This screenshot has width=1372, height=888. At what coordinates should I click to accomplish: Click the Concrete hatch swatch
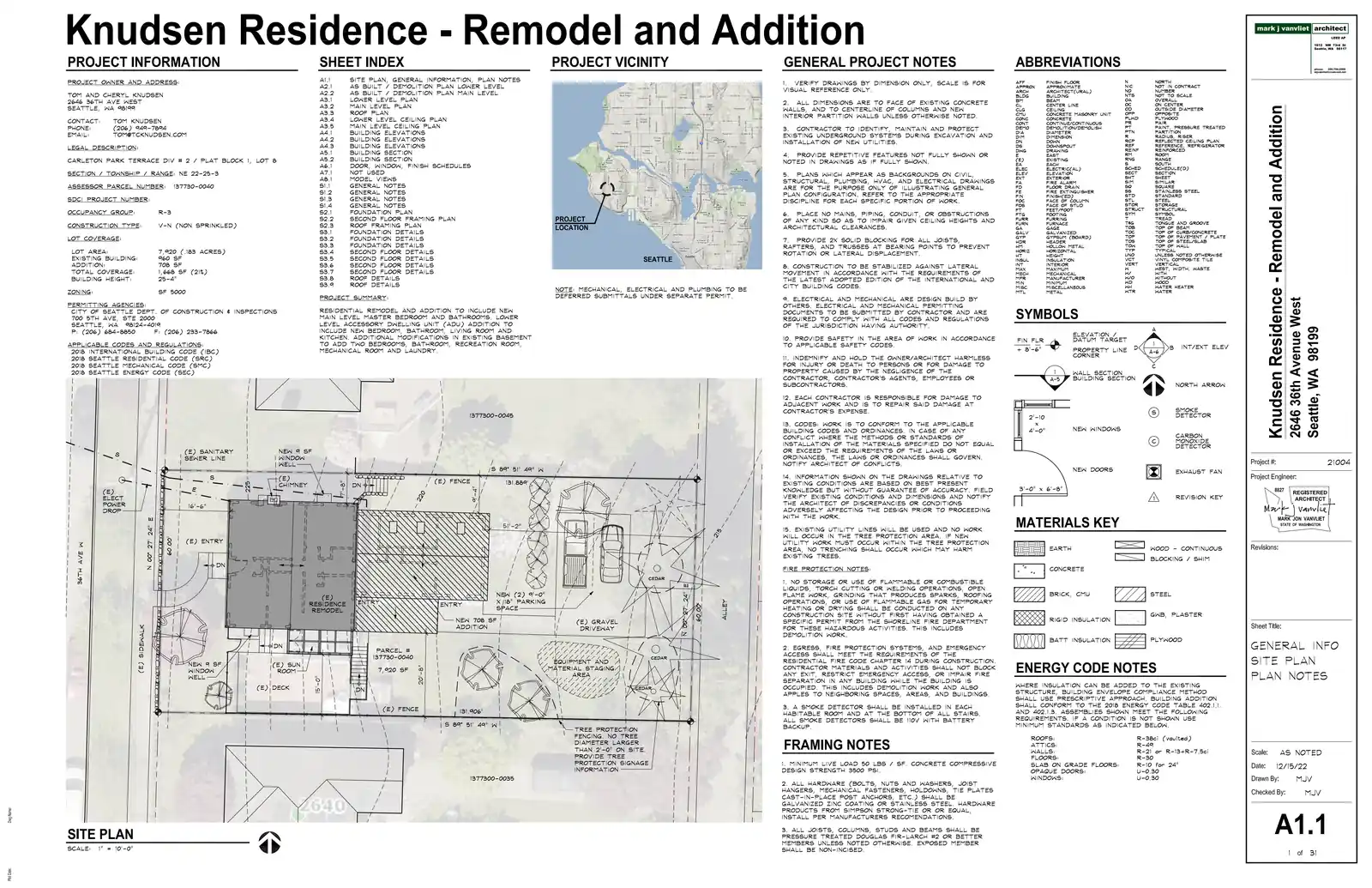pos(1028,570)
